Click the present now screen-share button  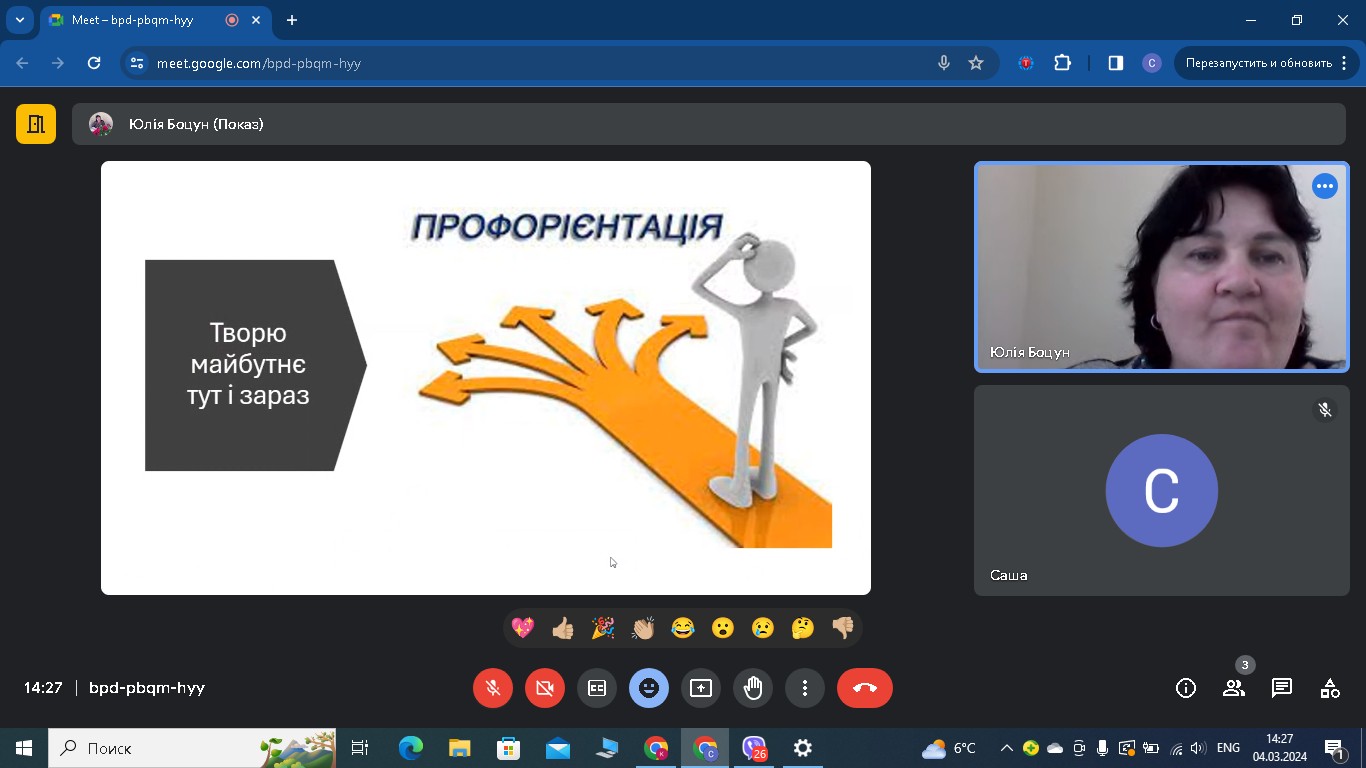pyautogui.click(x=701, y=688)
